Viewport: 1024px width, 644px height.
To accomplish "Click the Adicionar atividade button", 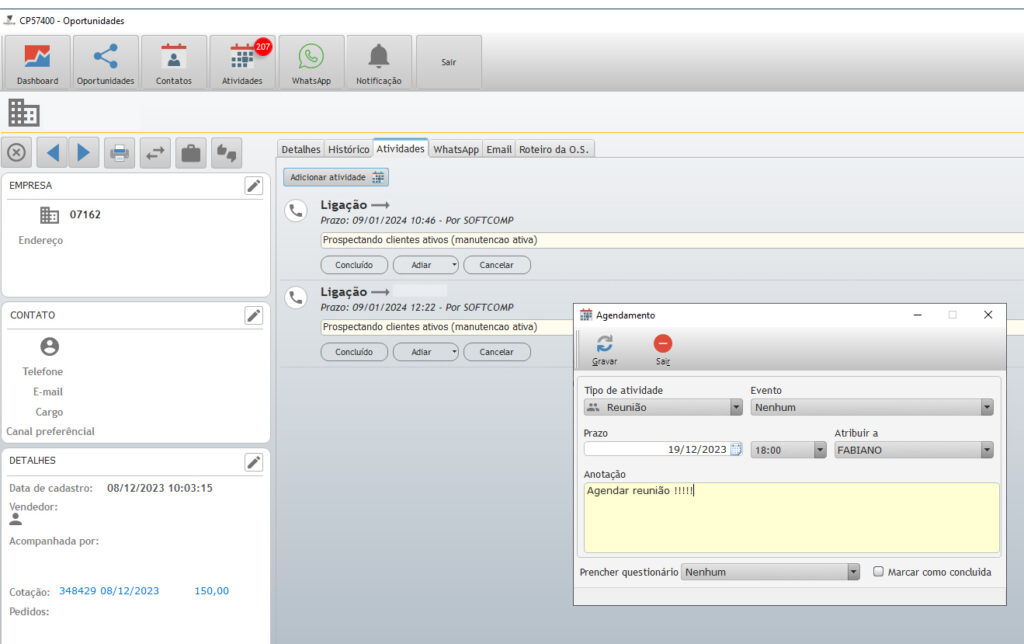I will click(336, 177).
